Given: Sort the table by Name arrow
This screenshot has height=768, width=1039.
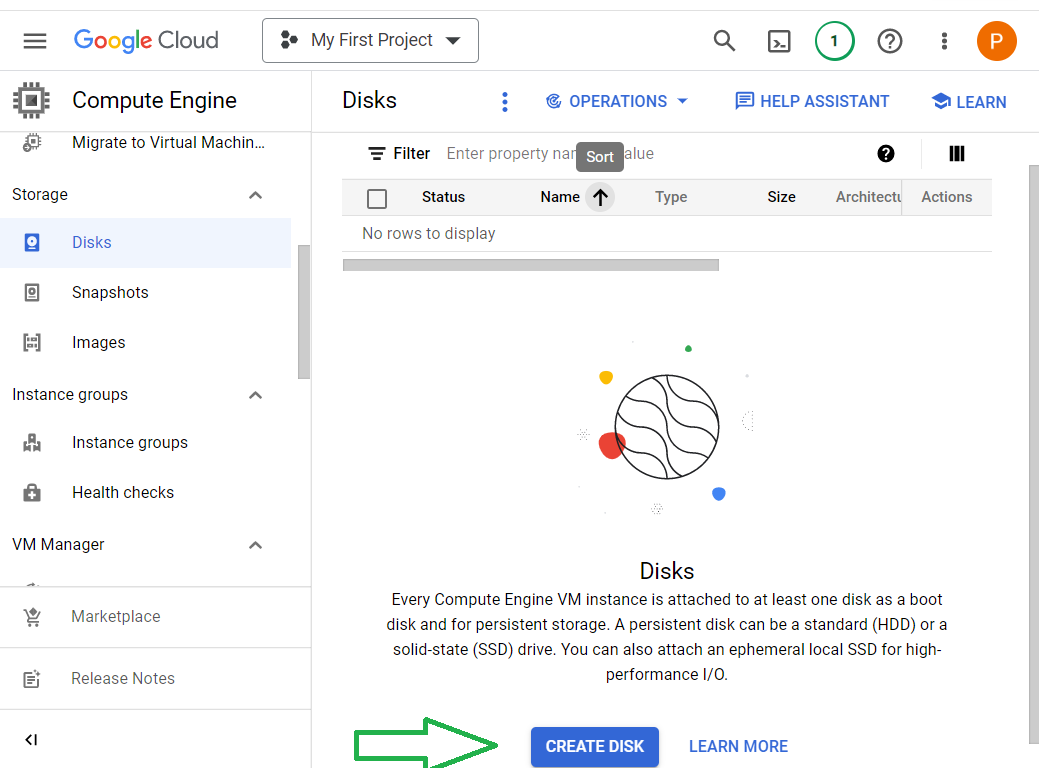Looking at the screenshot, I should coord(600,197).
